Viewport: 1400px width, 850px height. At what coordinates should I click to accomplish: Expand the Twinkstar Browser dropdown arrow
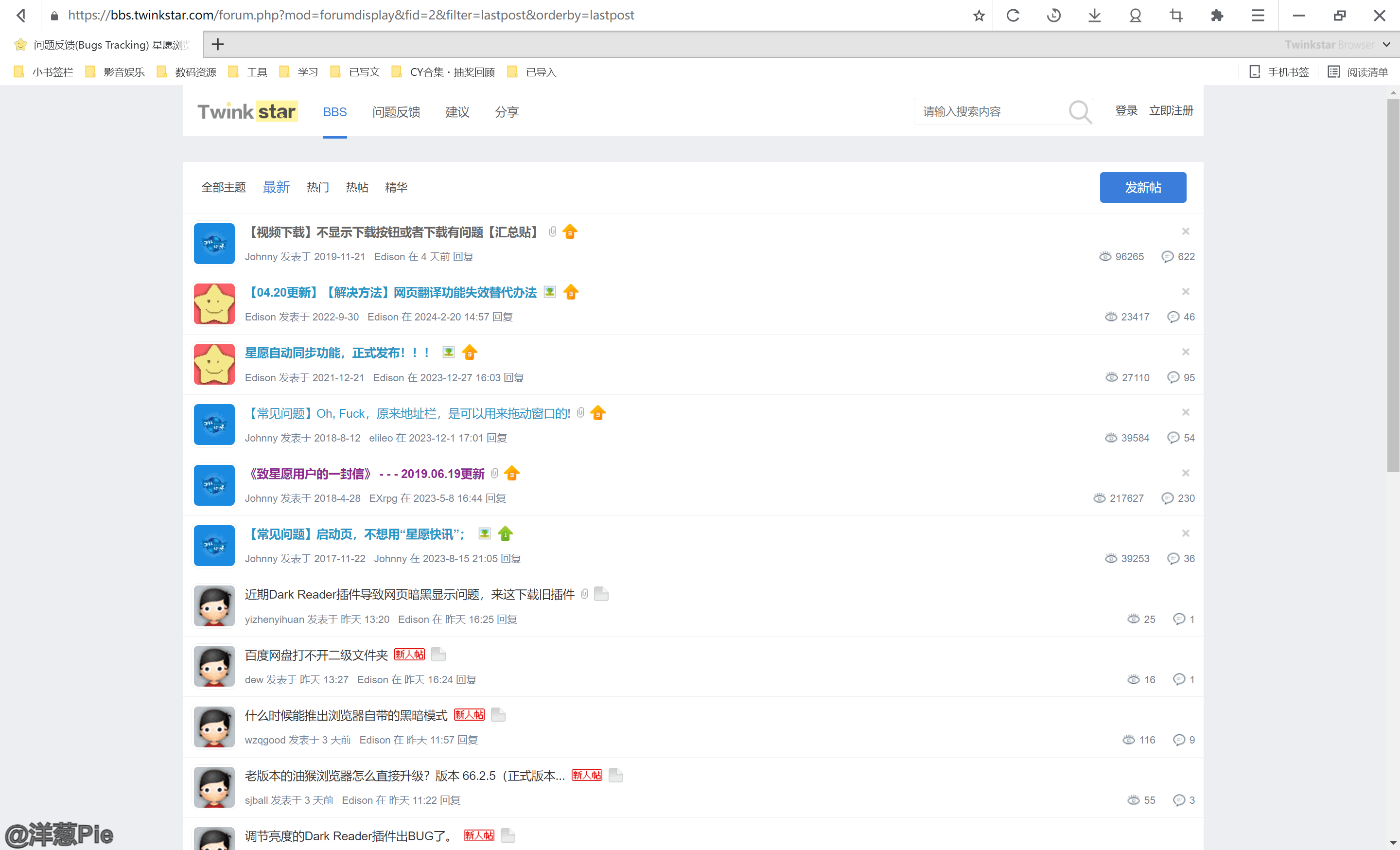[x=1387, y=44]
